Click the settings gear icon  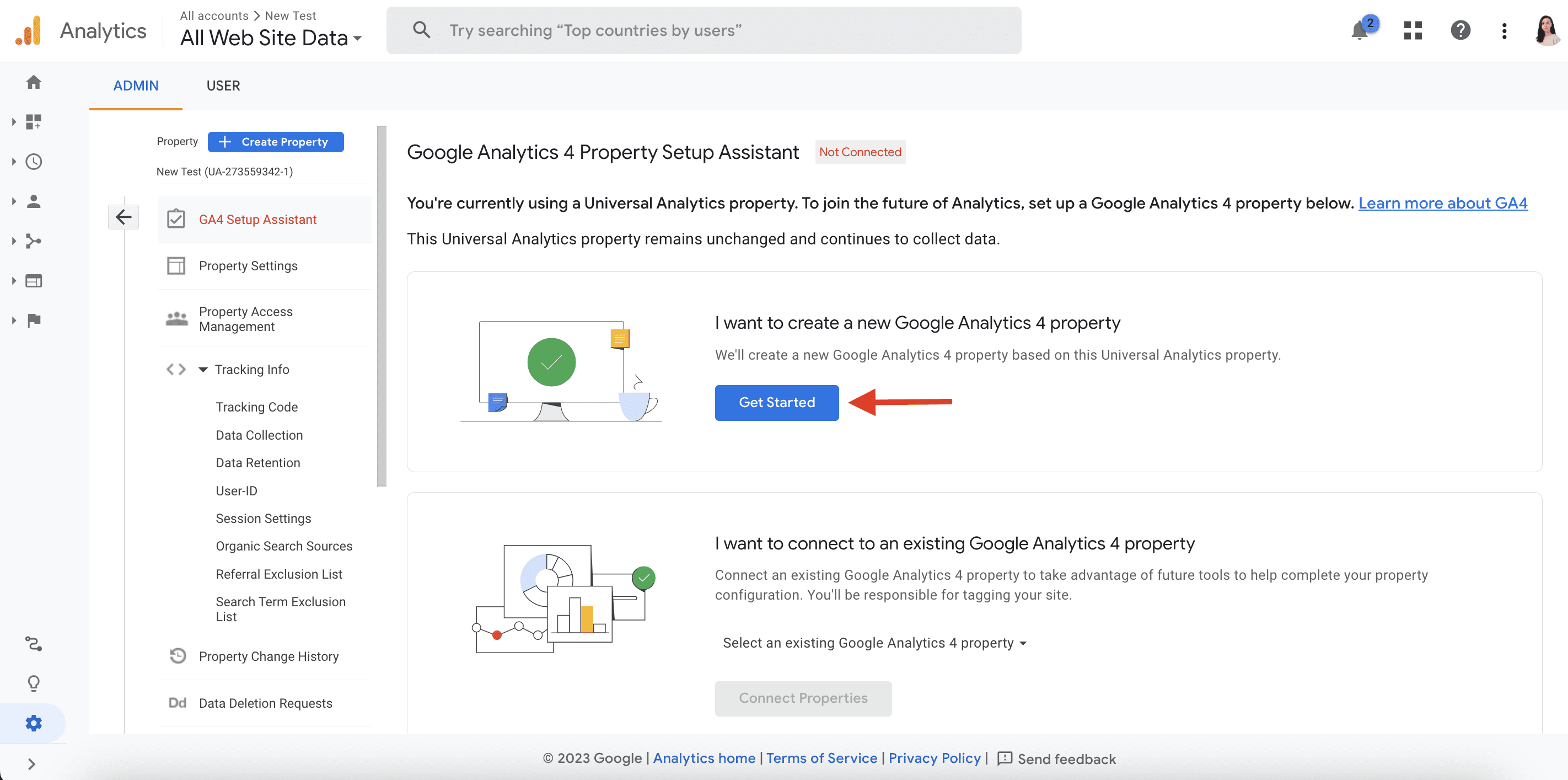[x=33, y=722]
